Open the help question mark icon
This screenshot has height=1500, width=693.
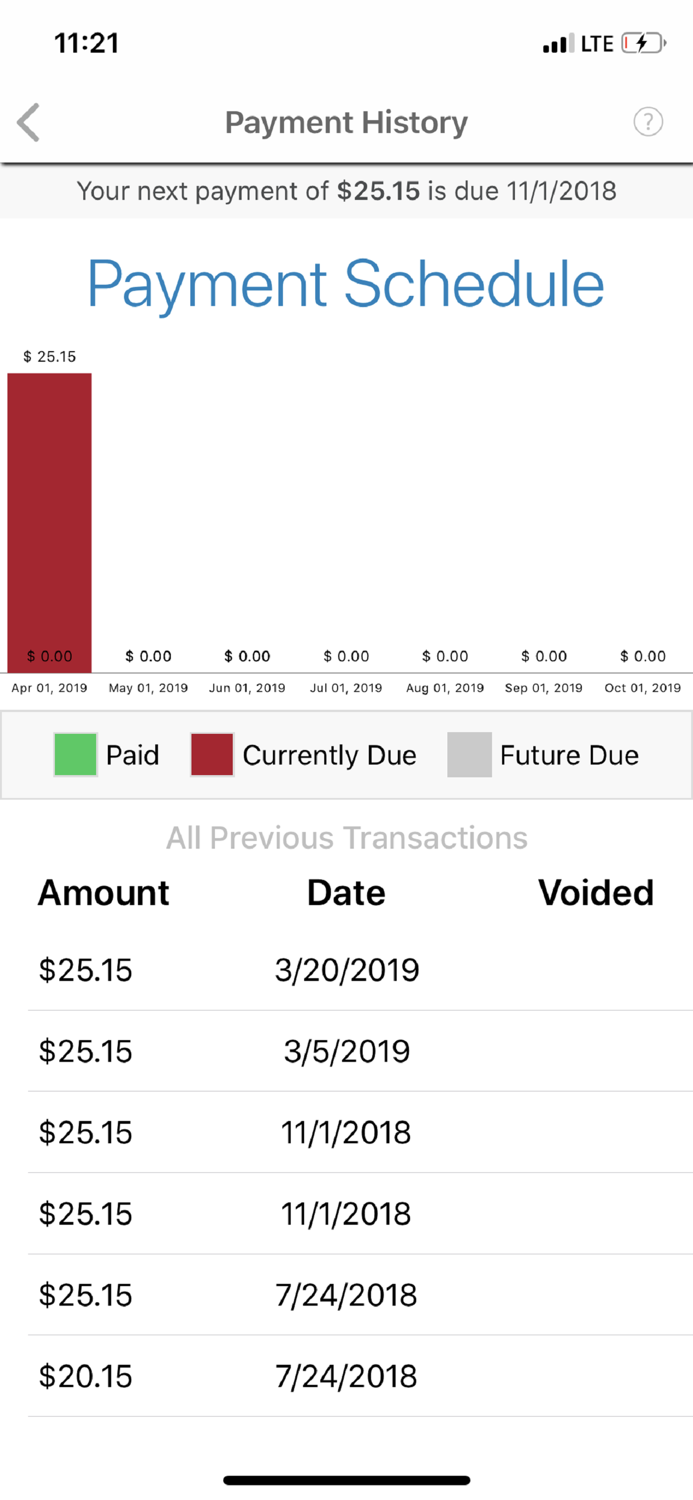pos(648,122)
